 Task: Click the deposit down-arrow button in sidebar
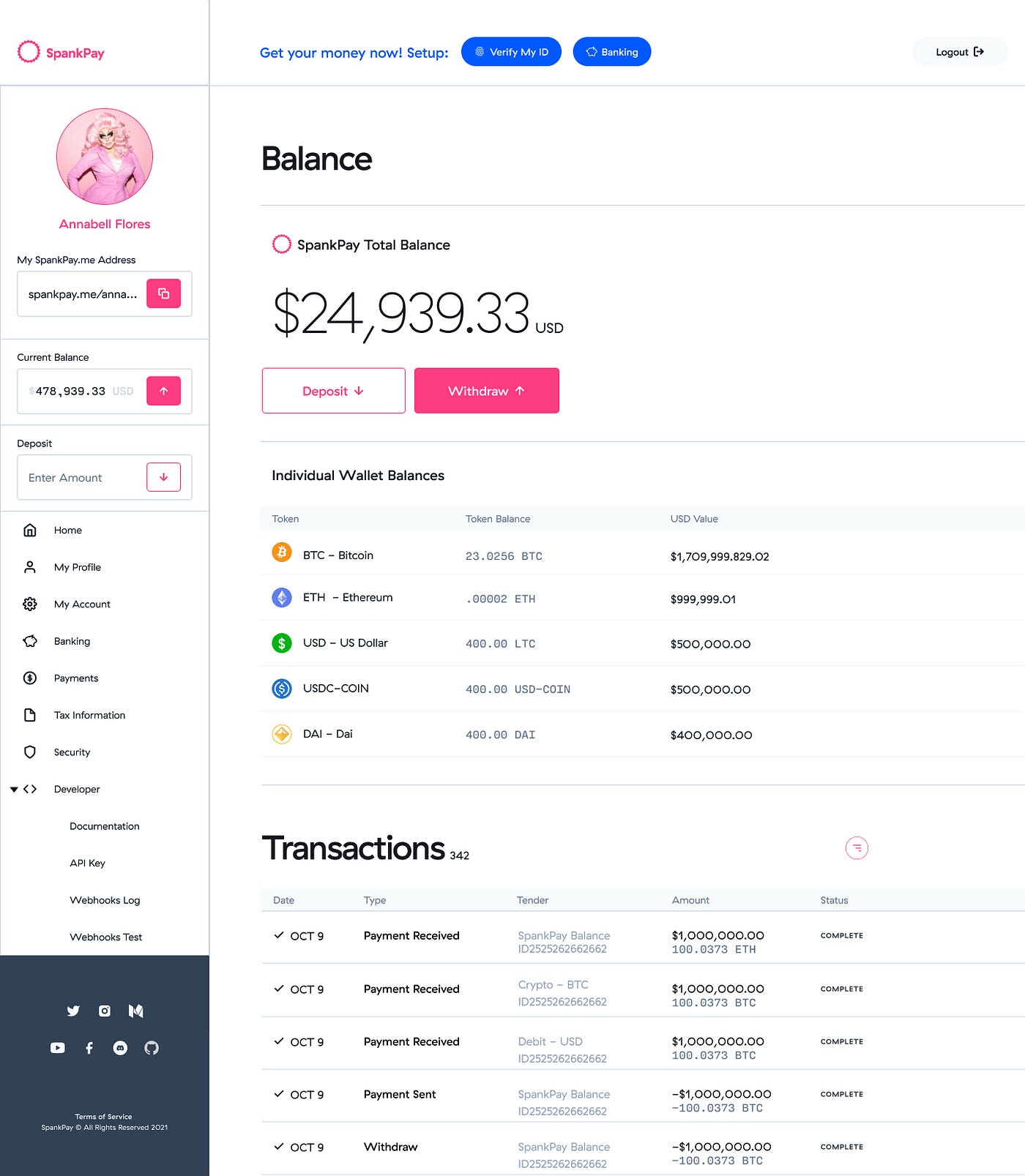pos(164,477)
